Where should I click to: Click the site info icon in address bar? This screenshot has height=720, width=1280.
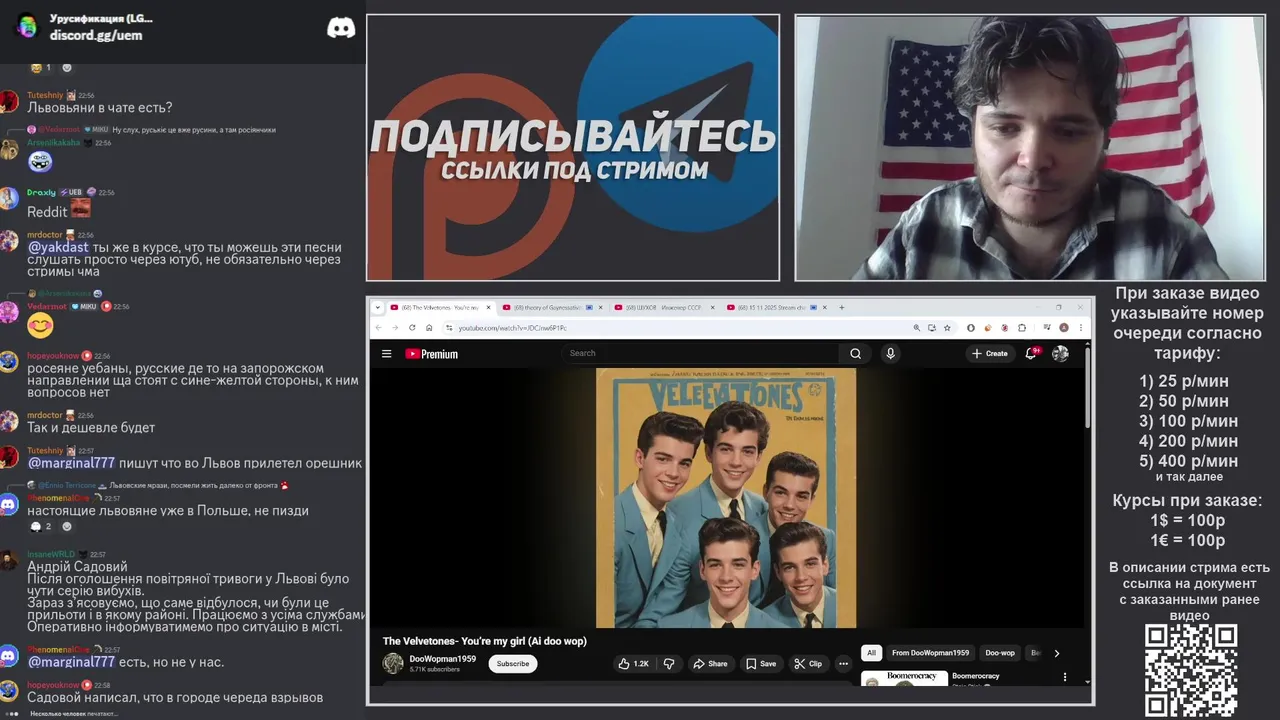point(449,327)
